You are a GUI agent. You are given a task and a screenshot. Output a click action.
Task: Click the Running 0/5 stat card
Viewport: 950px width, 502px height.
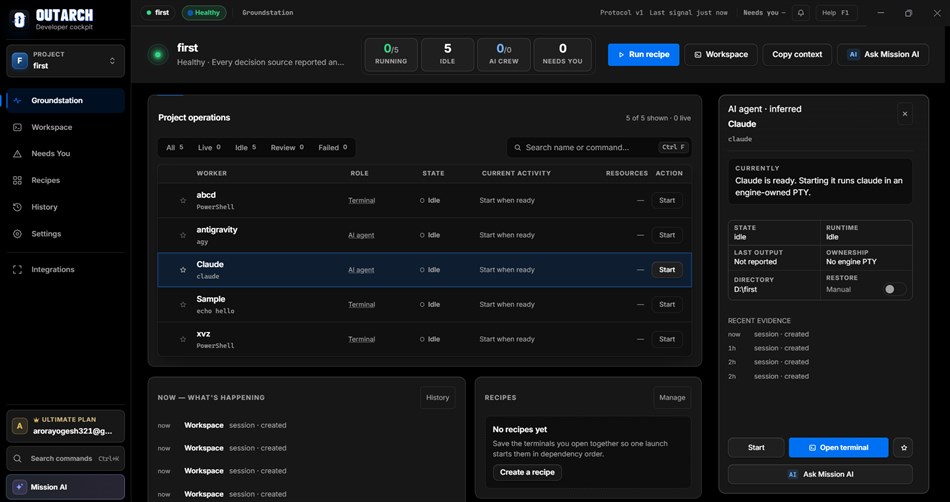[x=391, y=54]
